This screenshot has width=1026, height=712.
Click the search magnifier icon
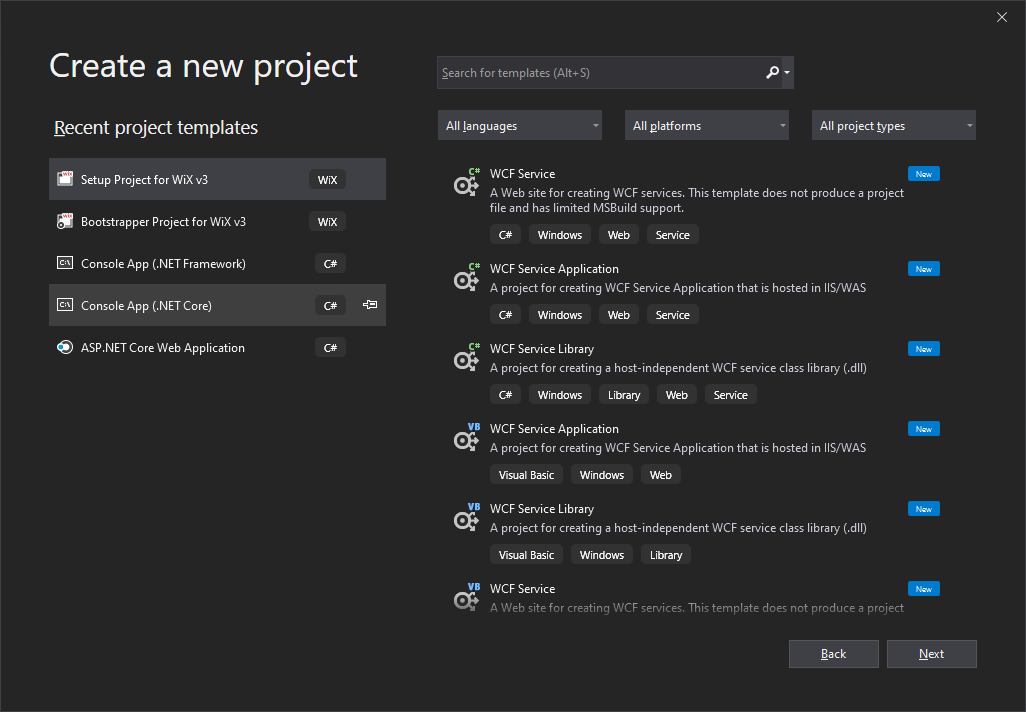point(772,72)
